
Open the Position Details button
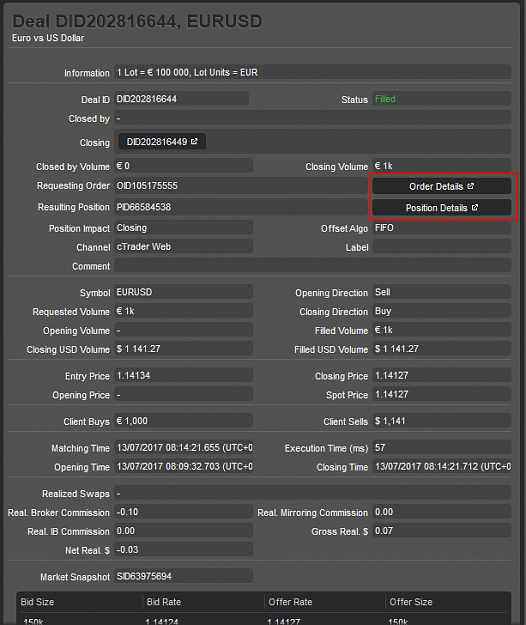(x=442, y=207)
